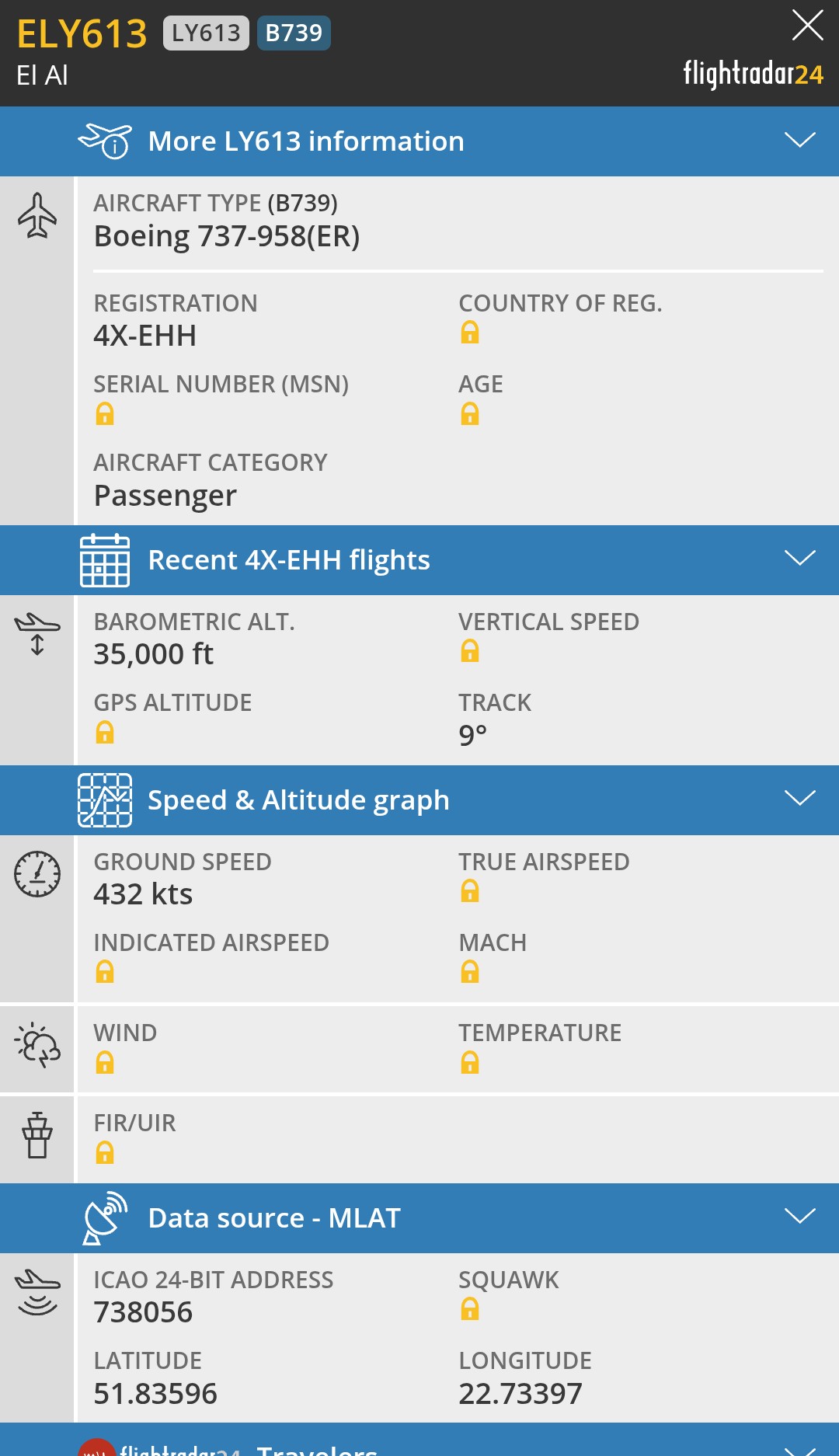Click the lock icon under Country of Reg.
Screen dimensions: 839x1456
470,333
